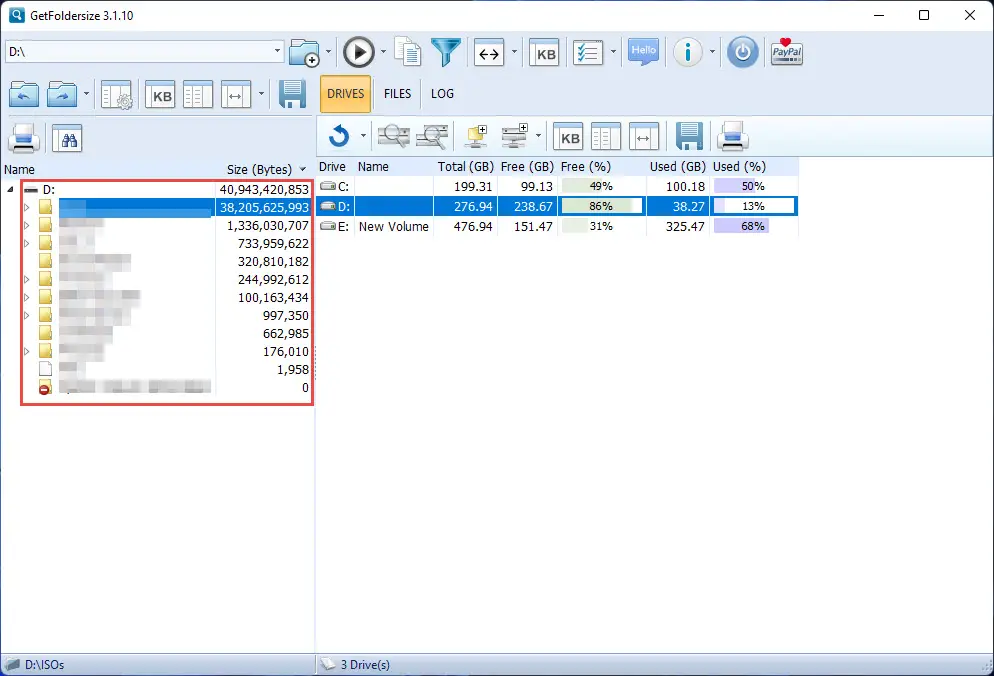The width and height of the screenshot is (994, 676).
Task: Open dropdown beside add-folder icon
Action: click(328, 52)
